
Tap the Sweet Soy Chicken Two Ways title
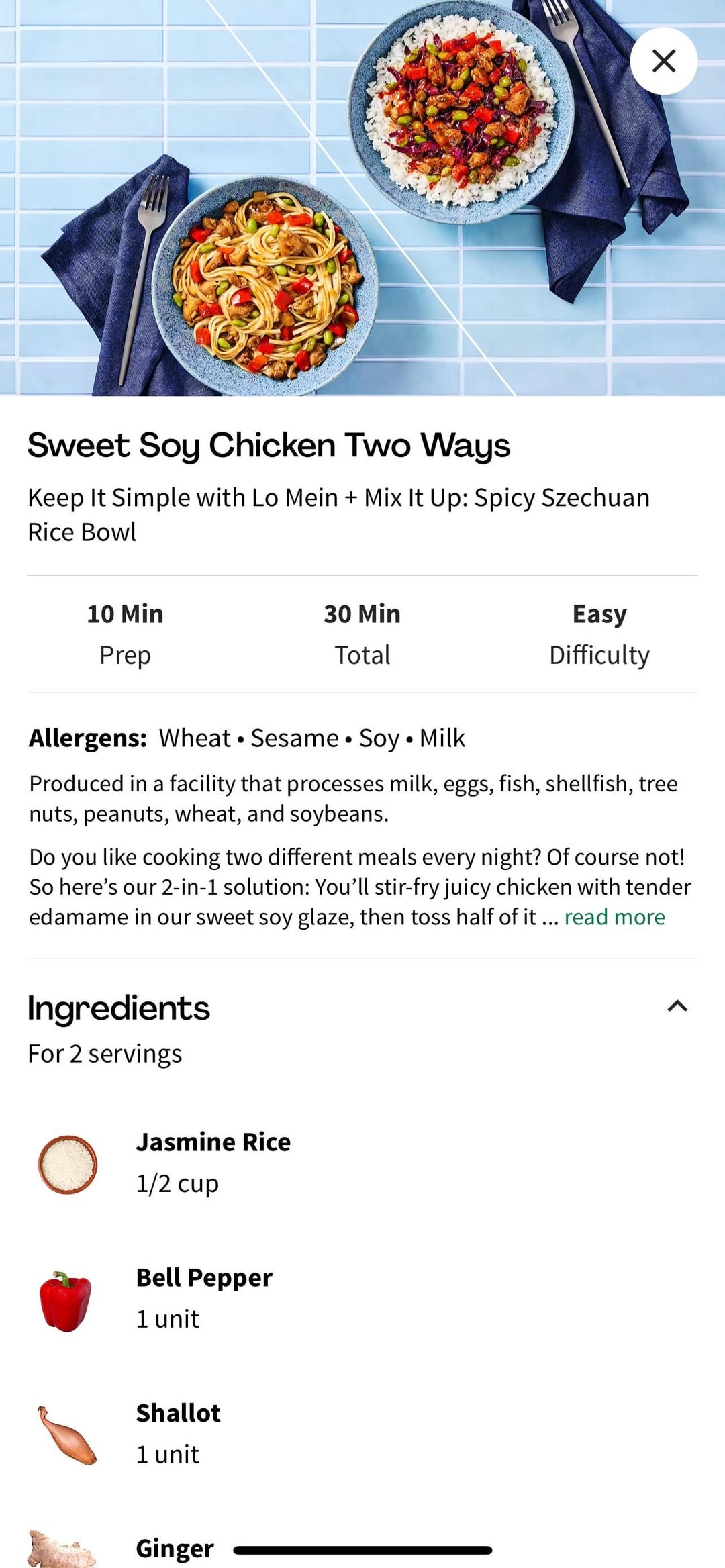269,446
